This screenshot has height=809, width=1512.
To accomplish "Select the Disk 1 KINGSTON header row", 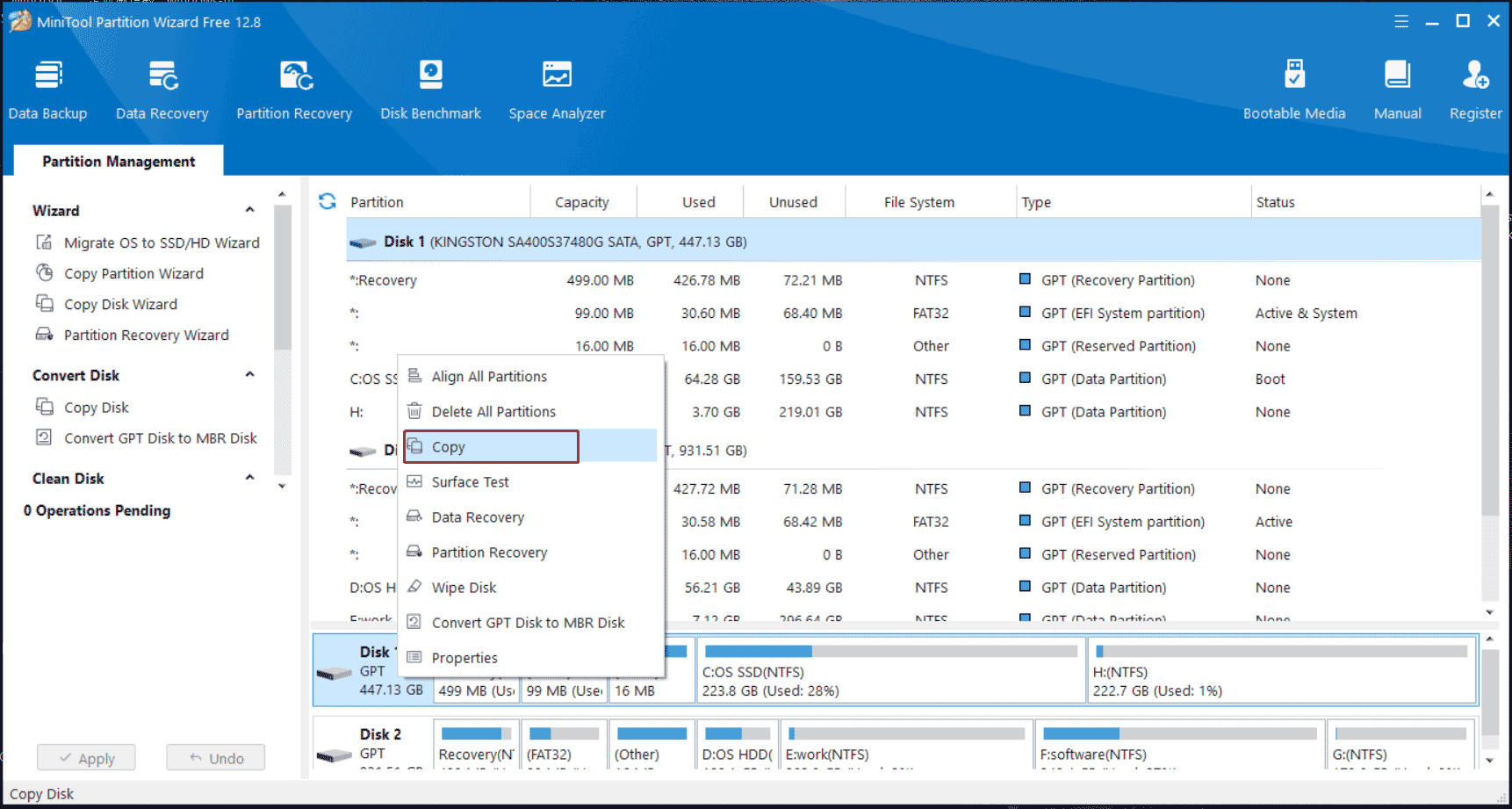I will (913, 242).
